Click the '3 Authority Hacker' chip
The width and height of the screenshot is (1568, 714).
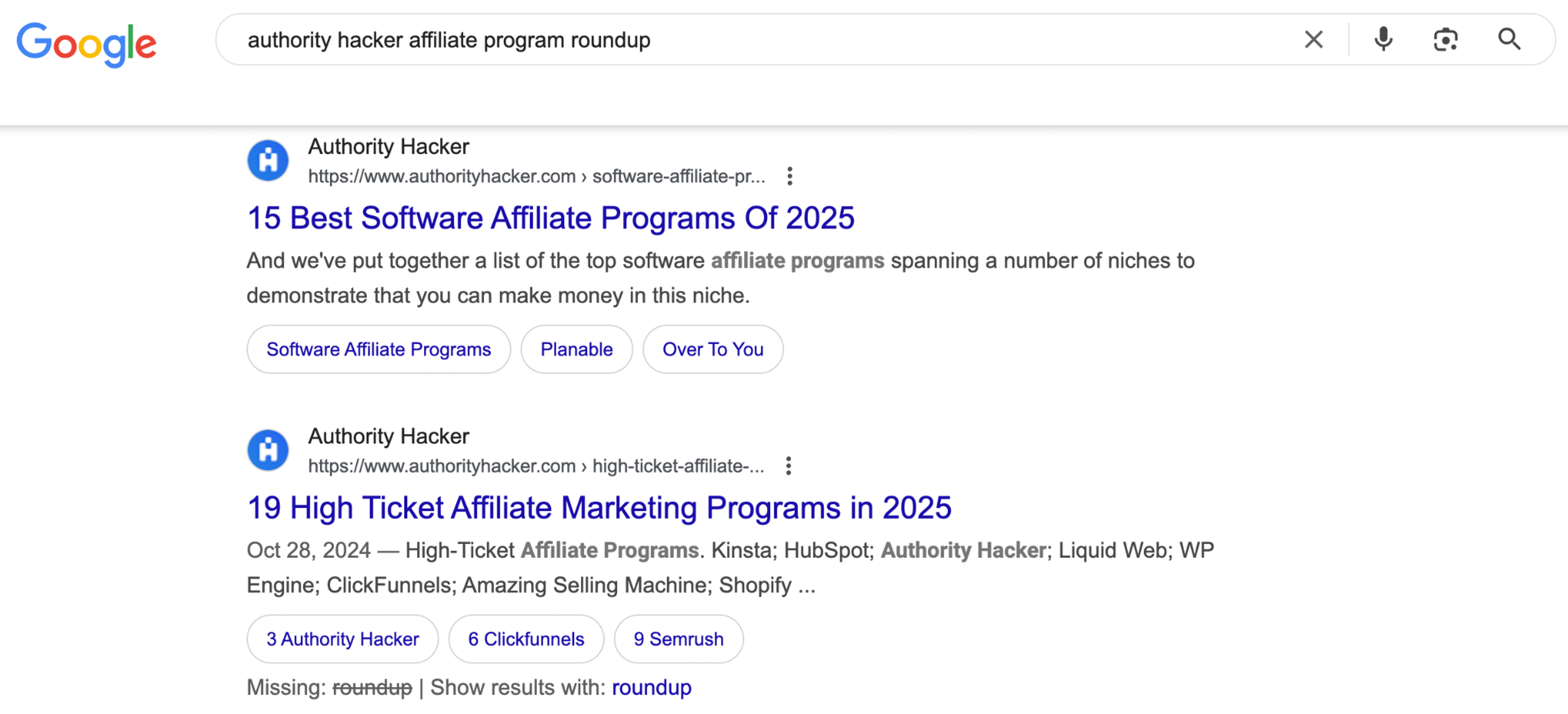pos(342,638)
